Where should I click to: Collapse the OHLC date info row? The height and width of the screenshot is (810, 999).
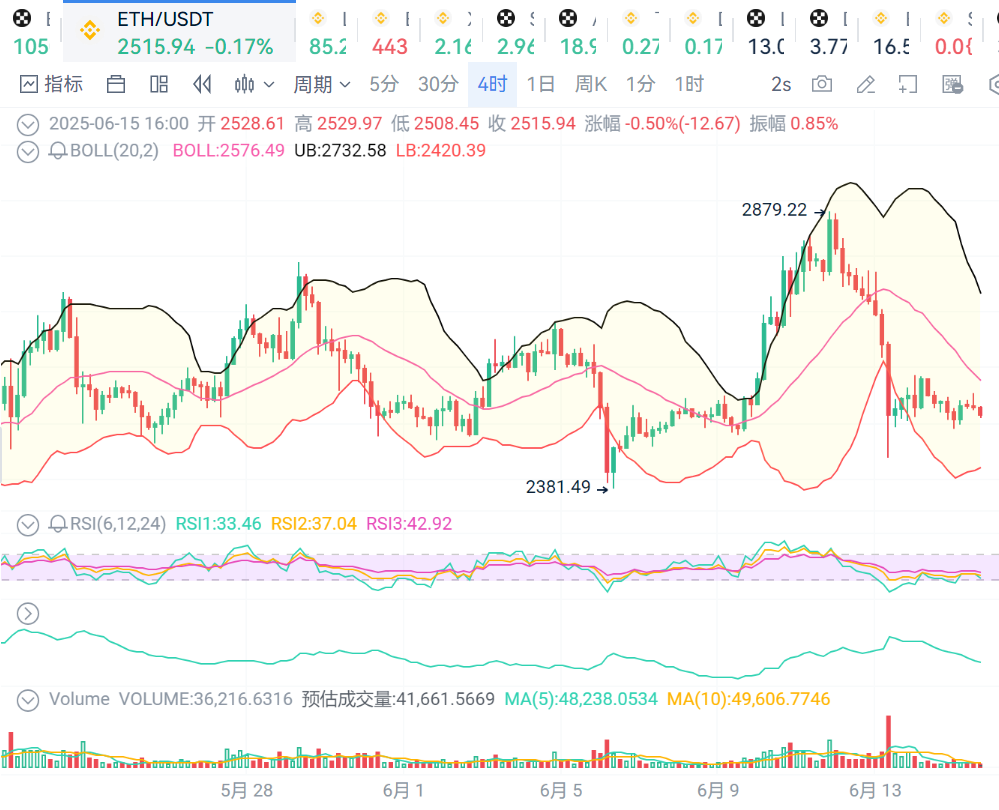[x=27, y=124]
